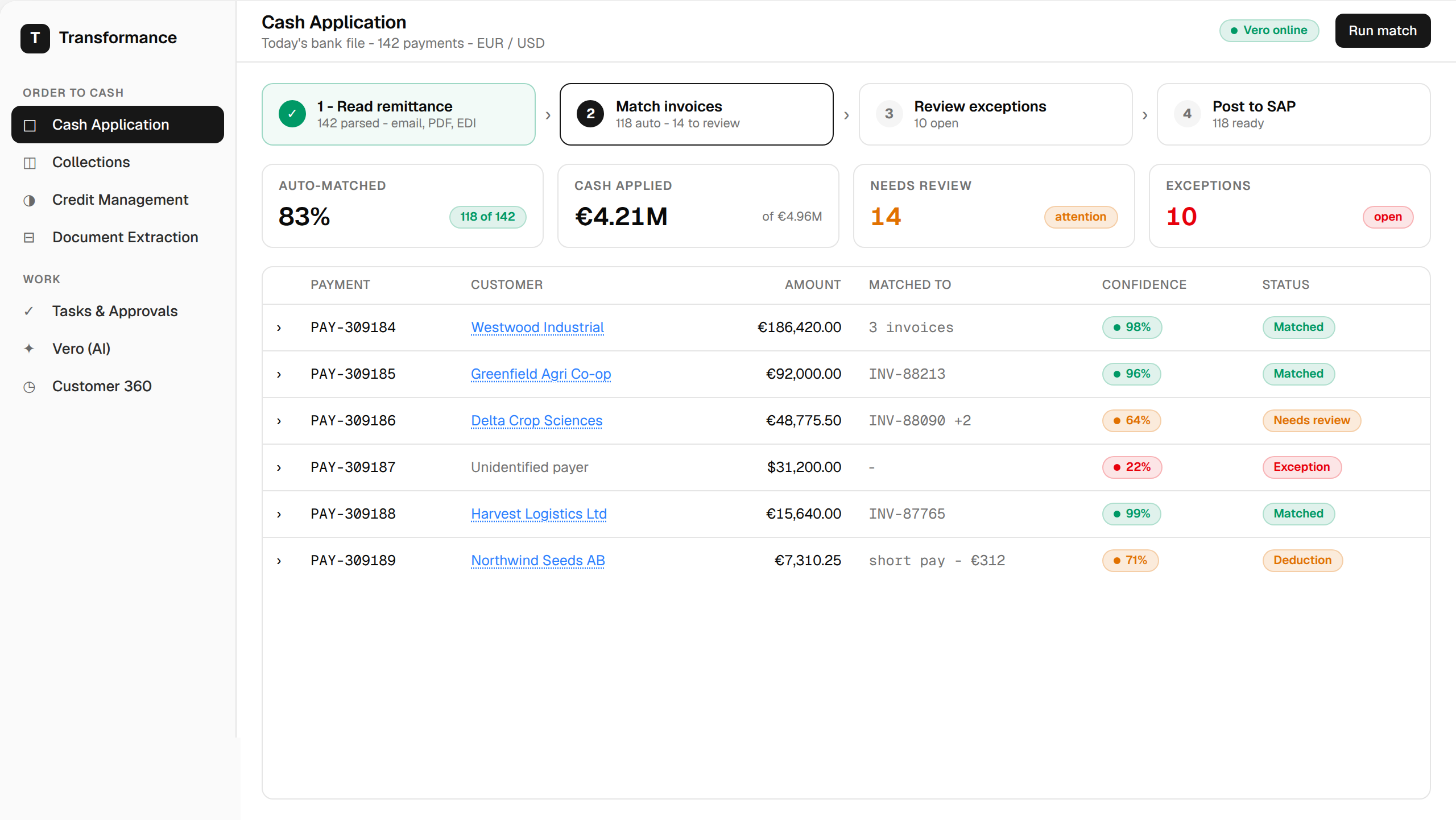
Task: Click 'INV-88090 +2' matched-to cell
Action: pyautogui.click(x=920, y=421)
